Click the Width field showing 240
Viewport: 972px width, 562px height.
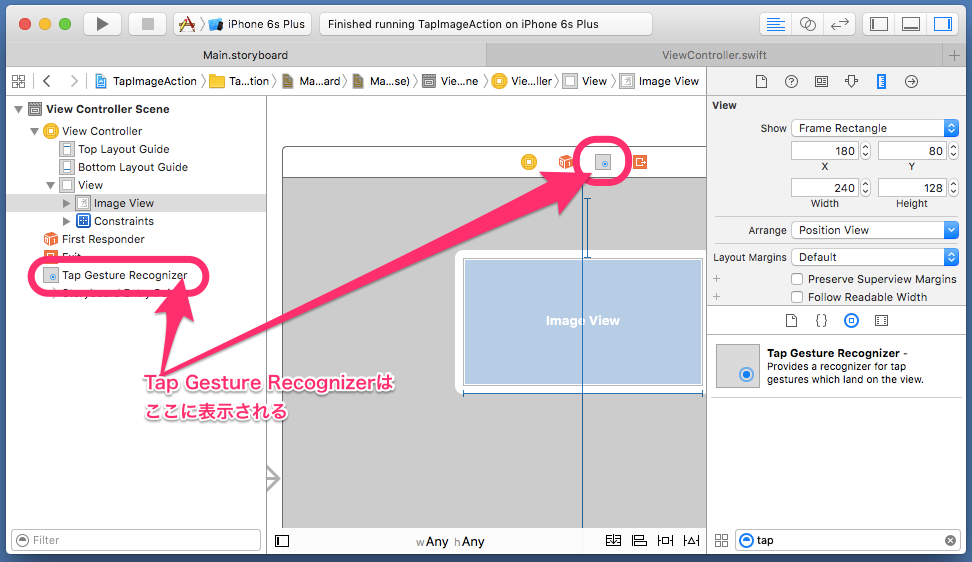(x=825, y=188)
